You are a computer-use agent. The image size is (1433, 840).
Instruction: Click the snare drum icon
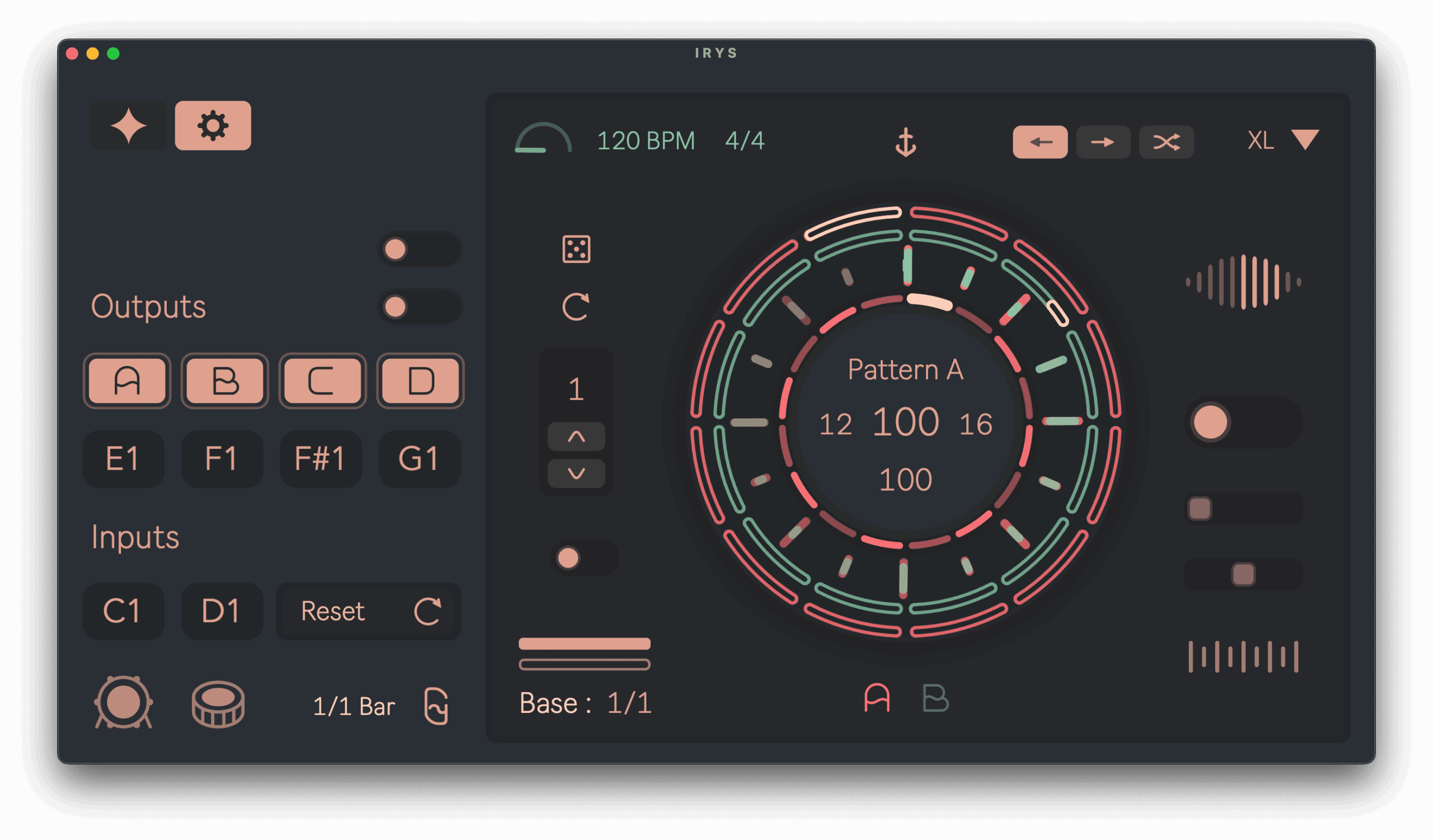pos(218,704)
